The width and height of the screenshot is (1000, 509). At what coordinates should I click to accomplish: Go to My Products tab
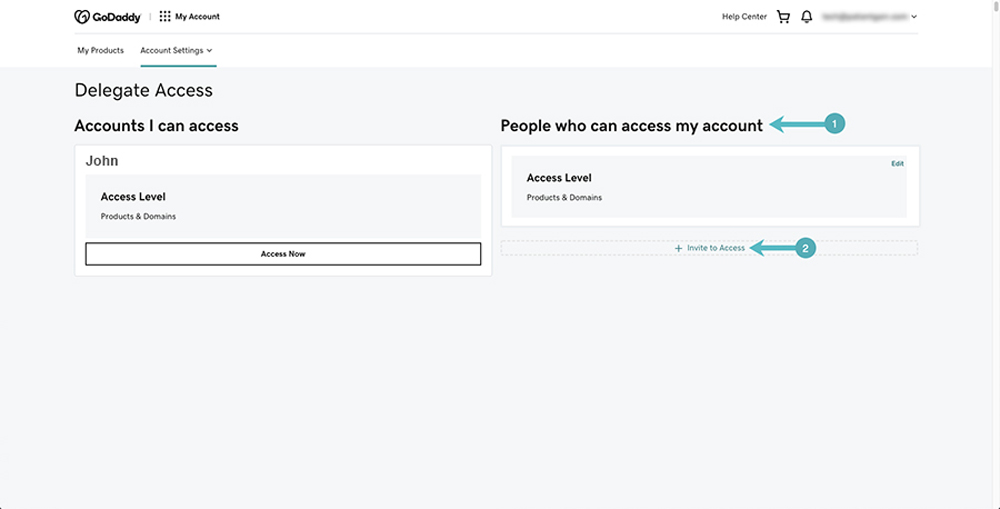pos(101,50)
